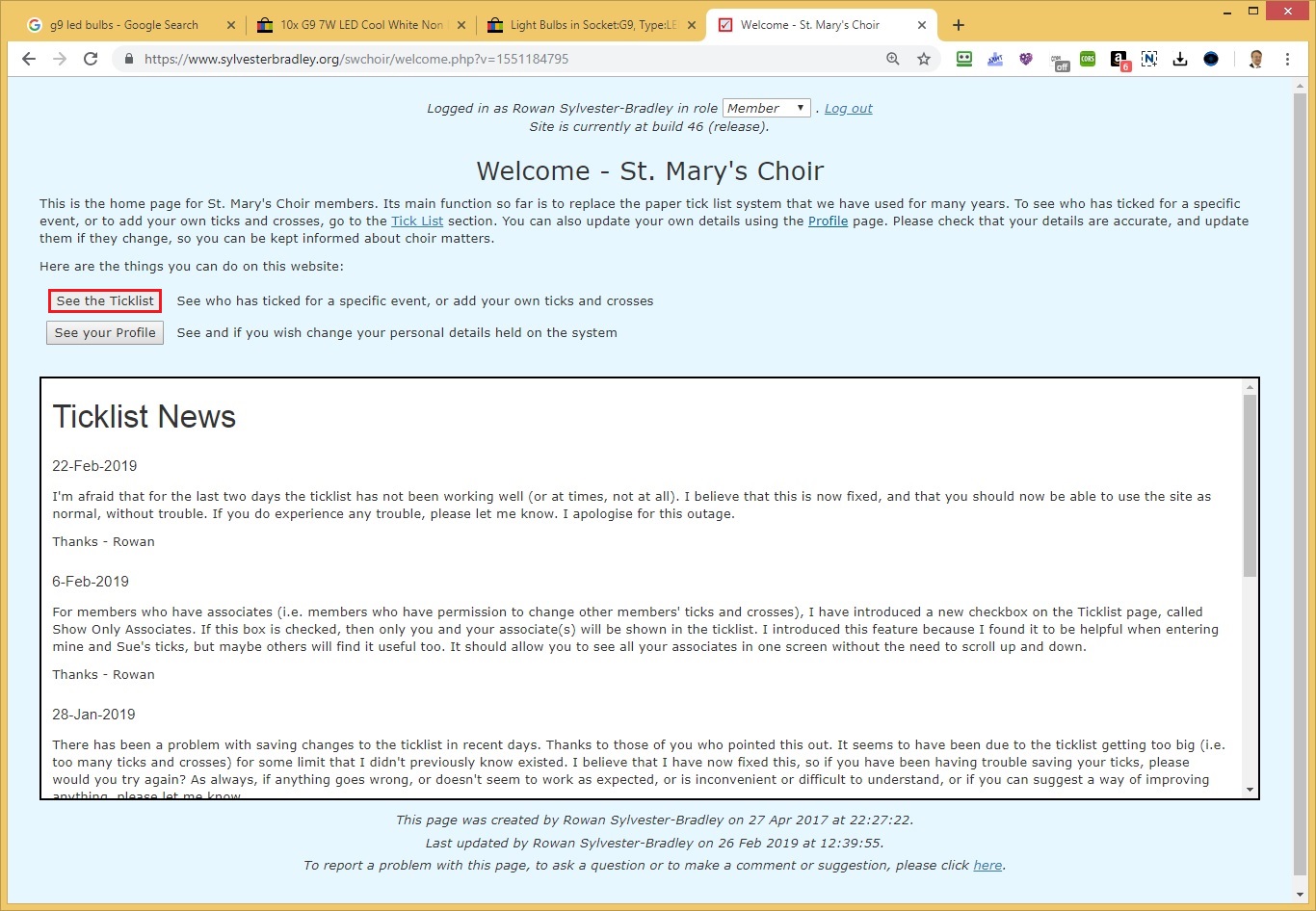Click the 'Welcome - St. Mary's Choir' heading
1316x911 pixels.
[x=650, y=170]
